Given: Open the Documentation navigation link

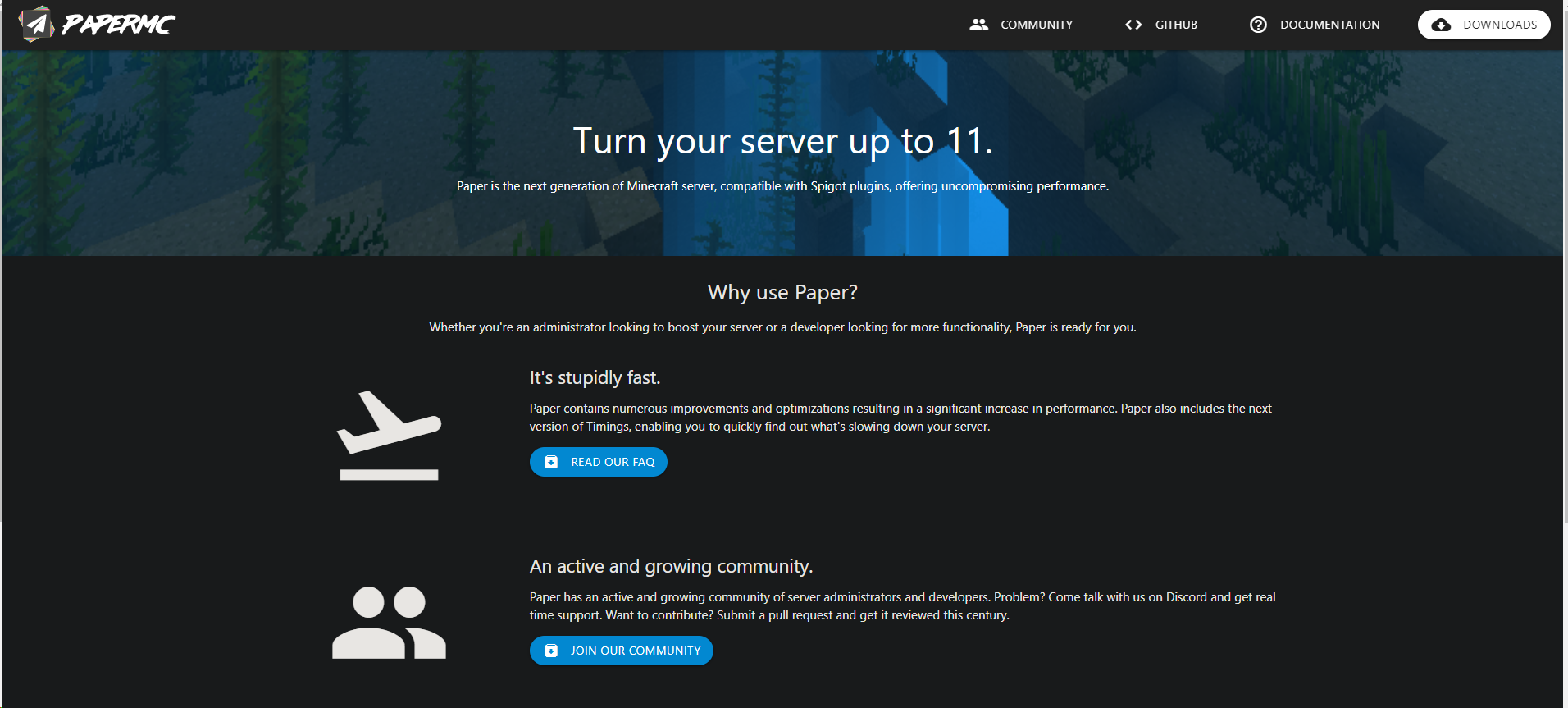Looking at the screenshot, I should click(x=1329, y=25).
